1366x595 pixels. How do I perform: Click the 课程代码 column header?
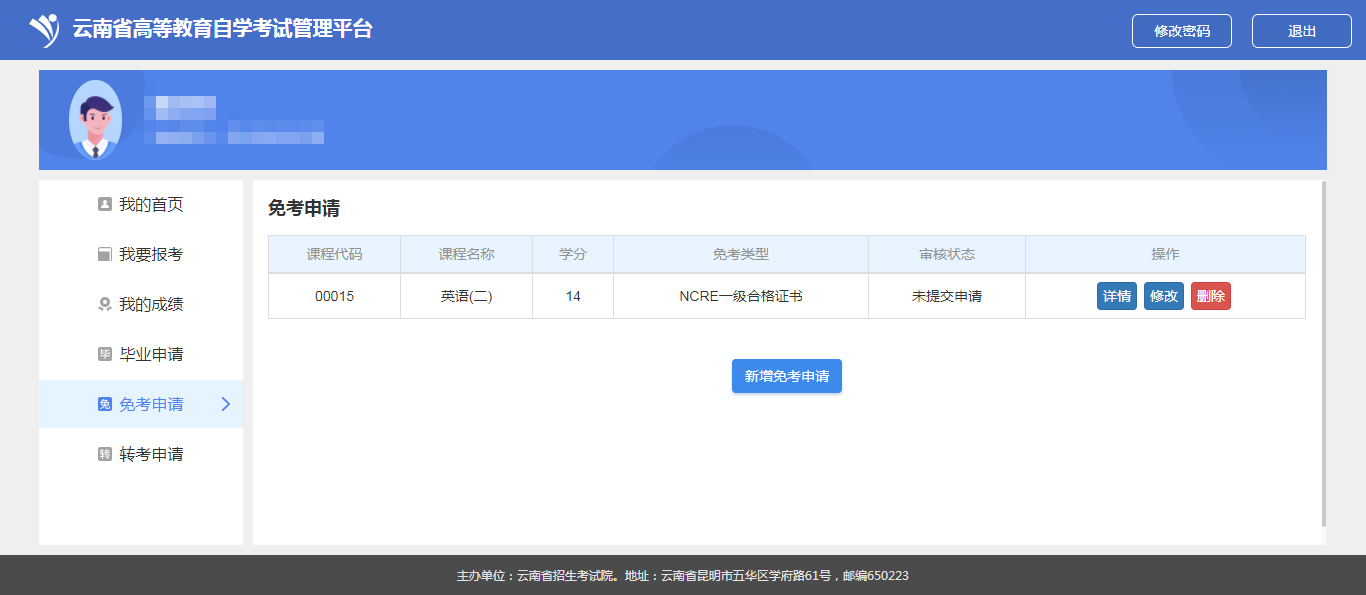click(x=334, y=254)
